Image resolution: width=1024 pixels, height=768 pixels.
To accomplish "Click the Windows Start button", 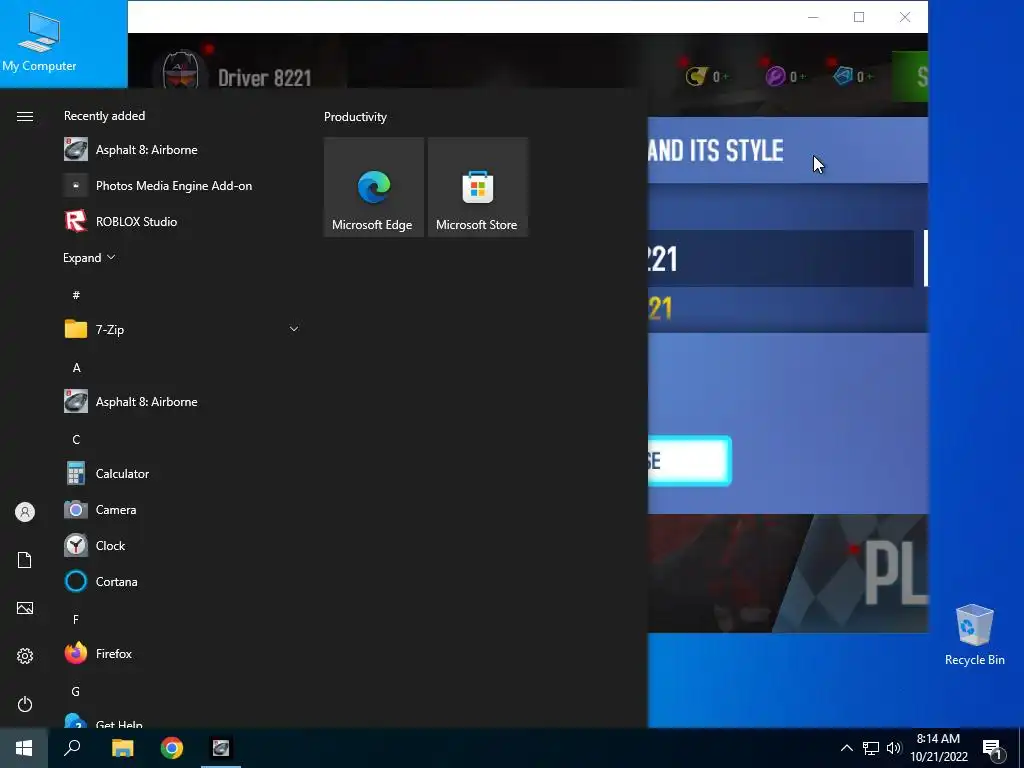I will 24,748.
